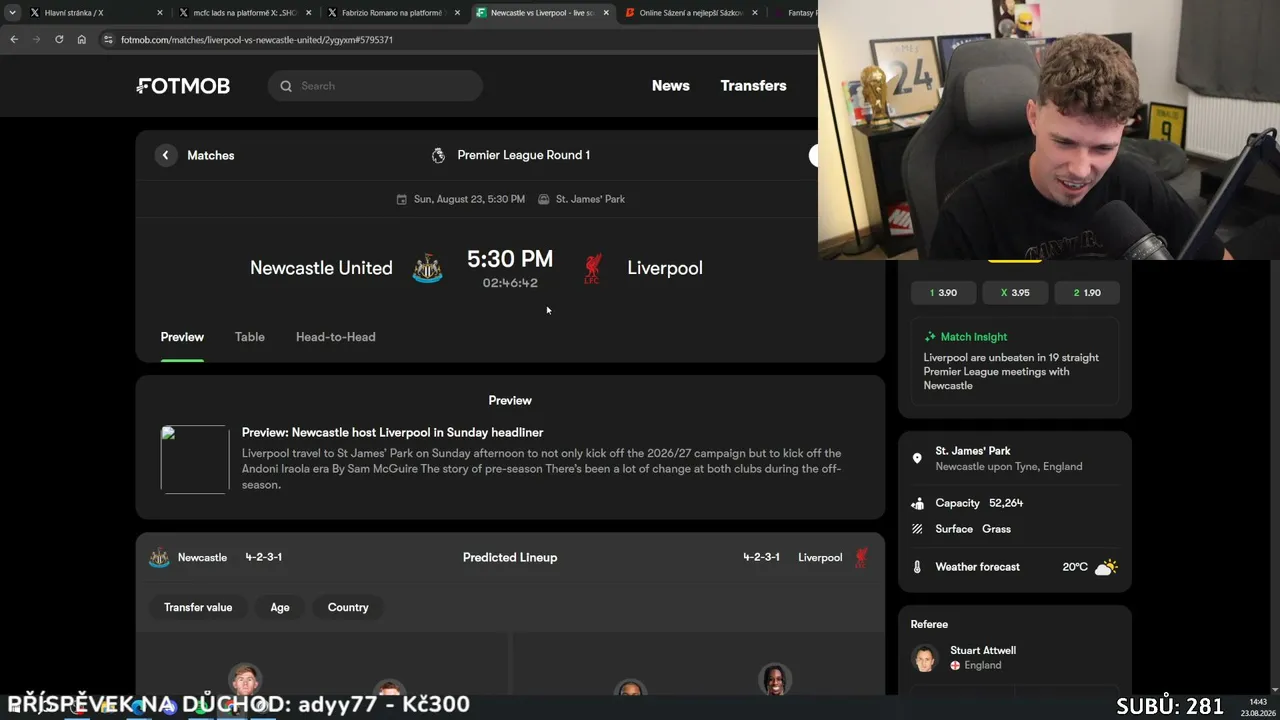This screenshot has width=1280, height=720.
Task: Click the site information icon in address bar
Action: (x=109, y=40)
